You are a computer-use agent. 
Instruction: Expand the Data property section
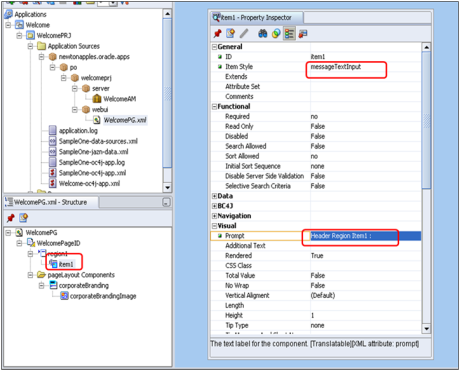click(x=215, y=196)
